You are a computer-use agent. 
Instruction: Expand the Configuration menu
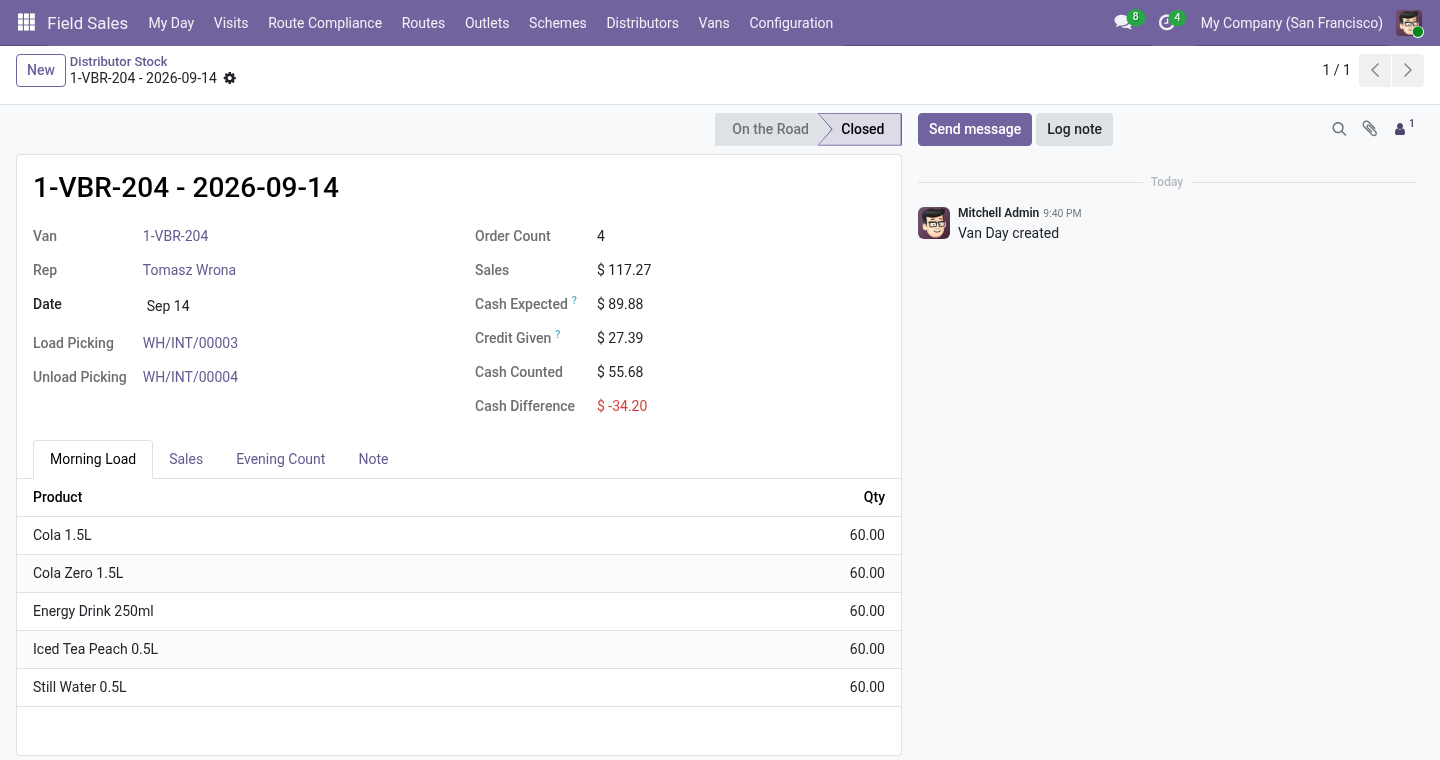pyautogui.click(x=791, y=23)
